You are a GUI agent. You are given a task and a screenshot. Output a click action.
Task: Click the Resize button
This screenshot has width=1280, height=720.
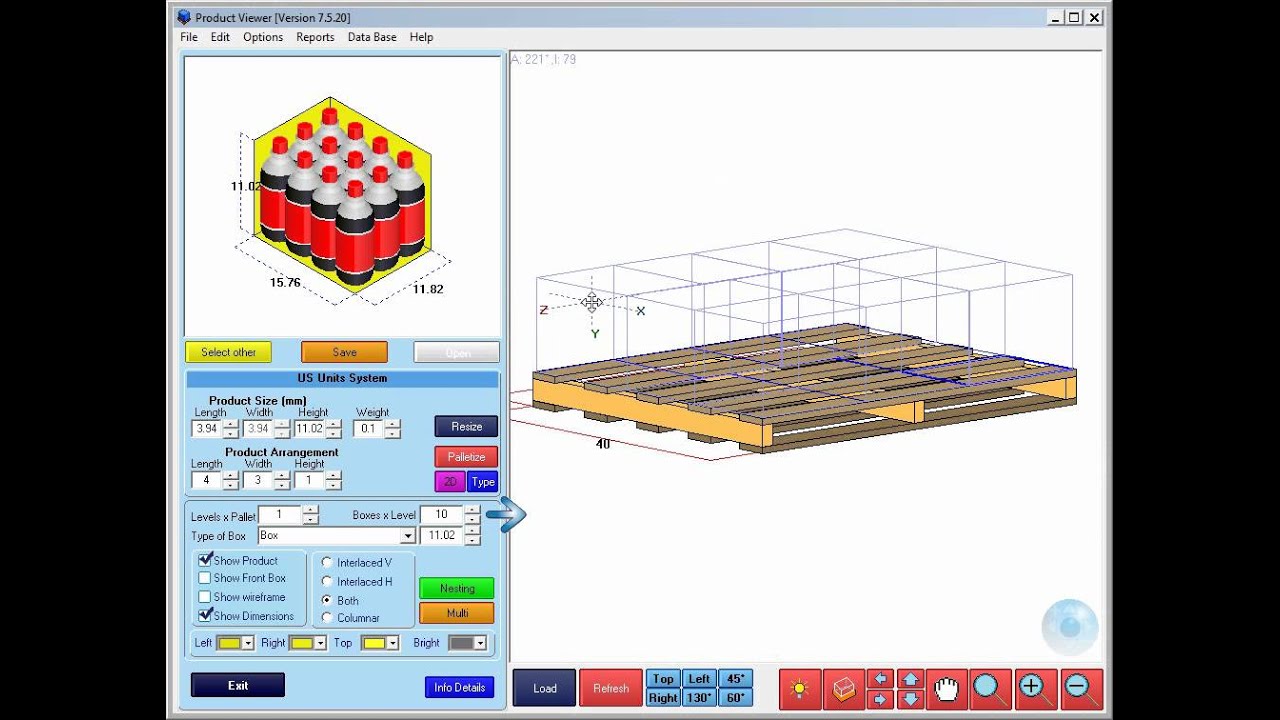coord(466,426)
